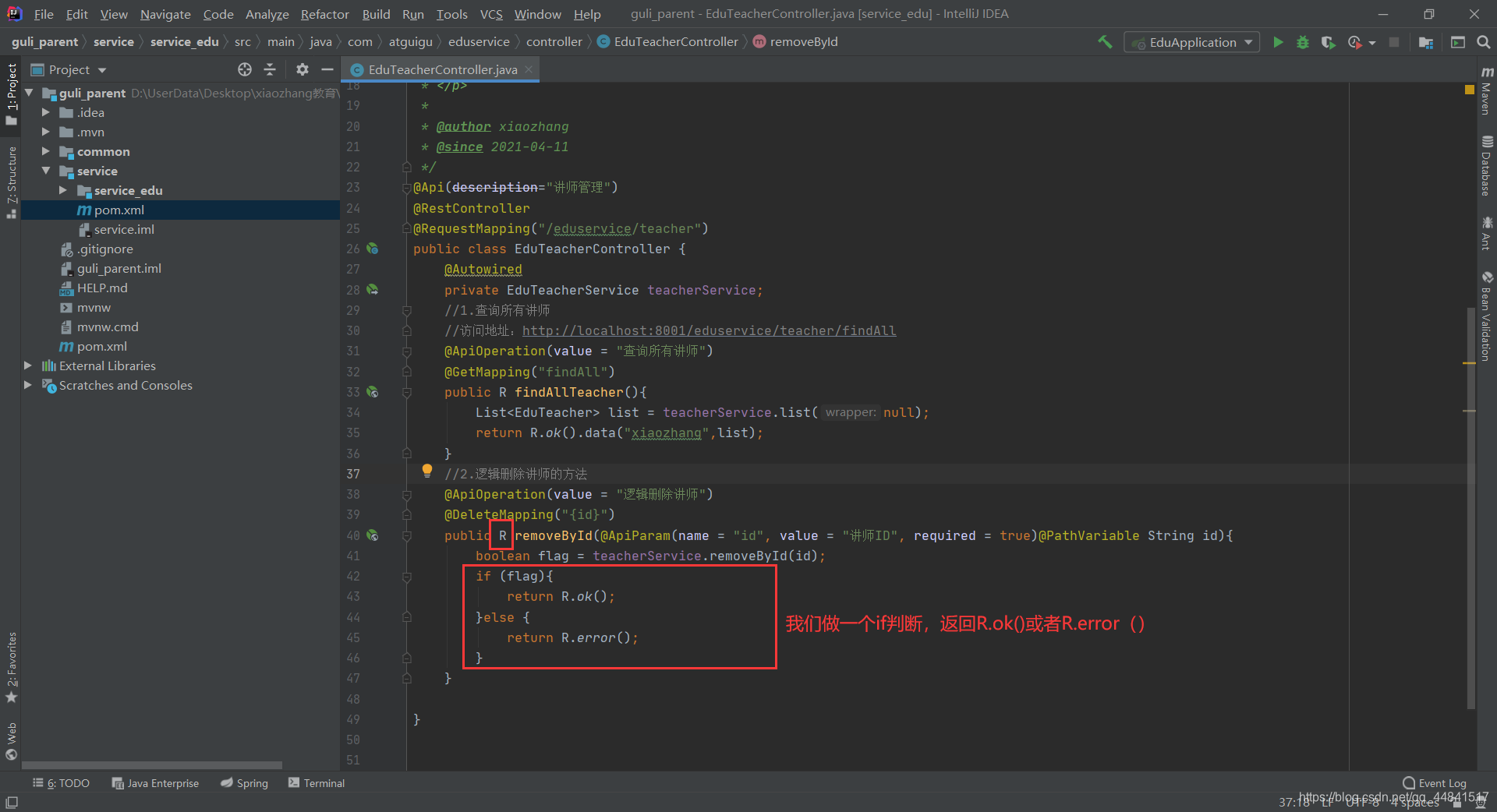1497x812 pixels.
Task: Click the controller breadcrumb in navigation bar
Action: 554,42
